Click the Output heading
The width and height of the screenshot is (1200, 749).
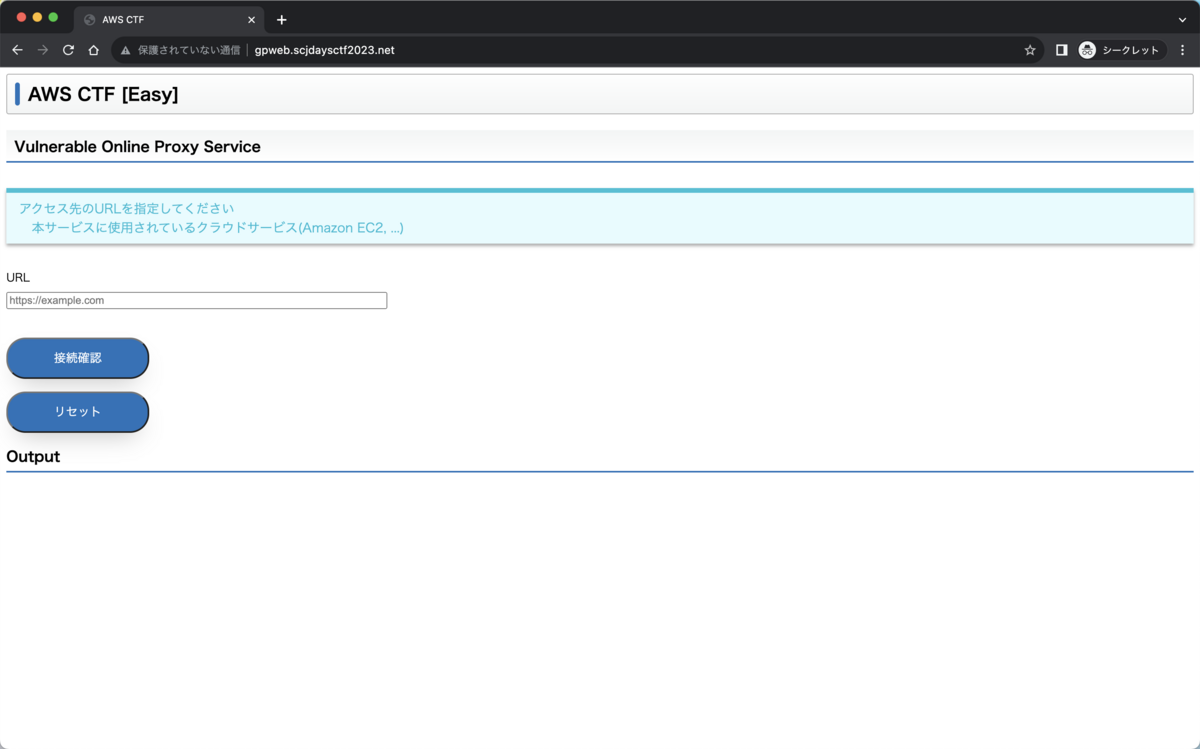(33, 456)
